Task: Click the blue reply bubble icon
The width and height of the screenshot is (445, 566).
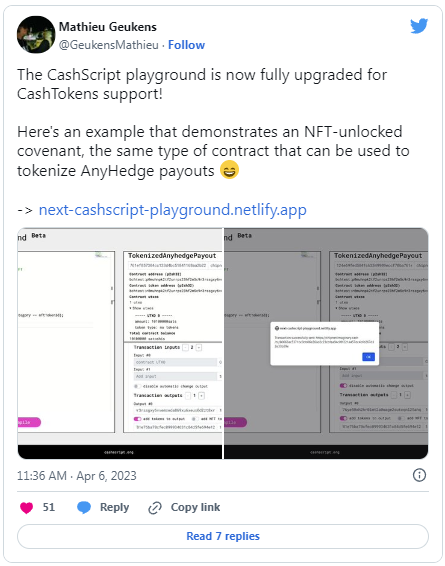Action: [84, 508]
